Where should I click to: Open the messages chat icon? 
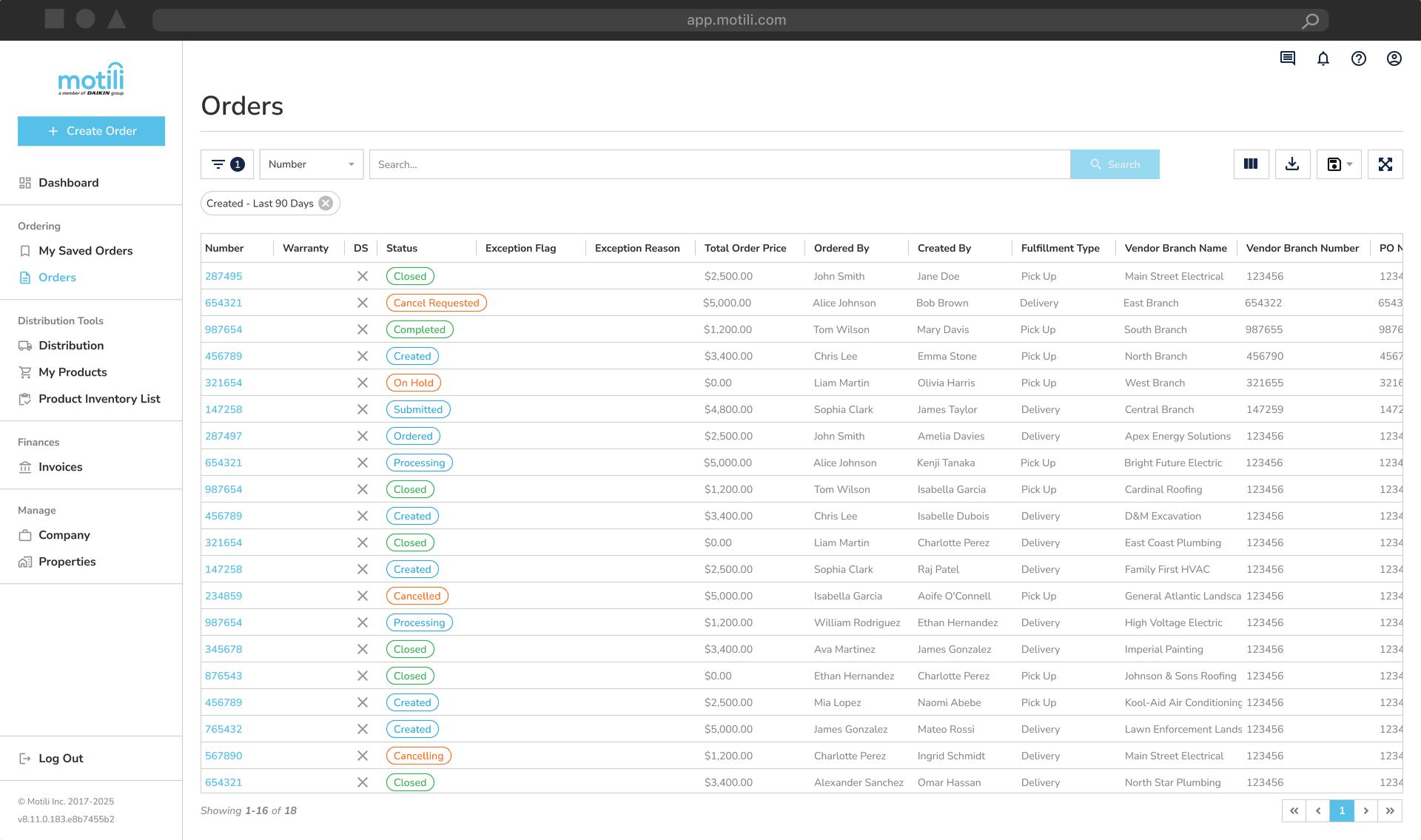(1287, 58)
